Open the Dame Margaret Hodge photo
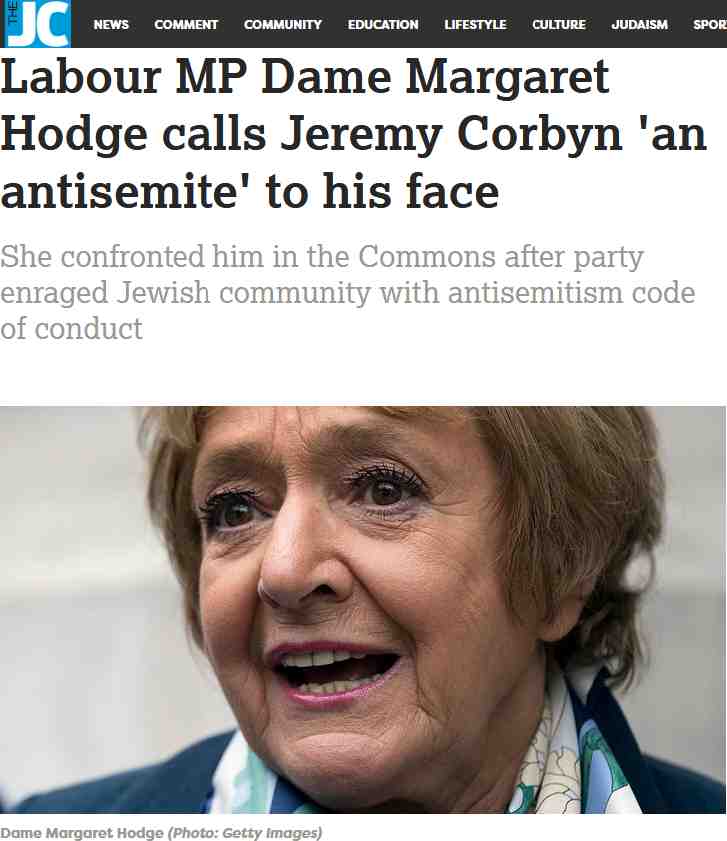727x841 pixels. click(x=363, y=610)
